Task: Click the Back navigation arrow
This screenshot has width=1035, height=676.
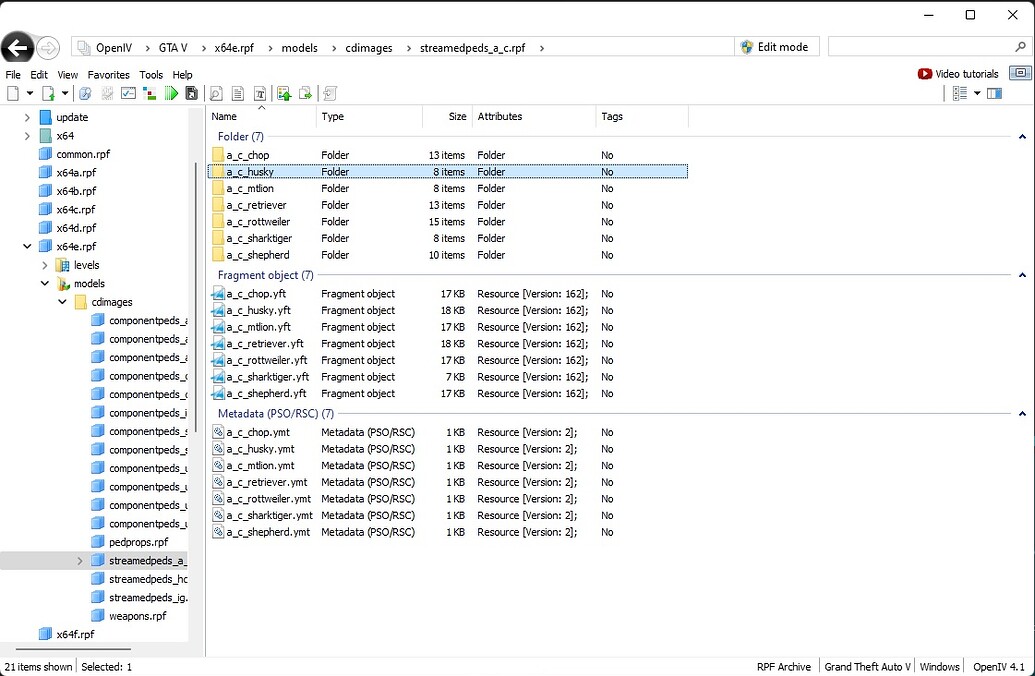Action: pos(17,47)
